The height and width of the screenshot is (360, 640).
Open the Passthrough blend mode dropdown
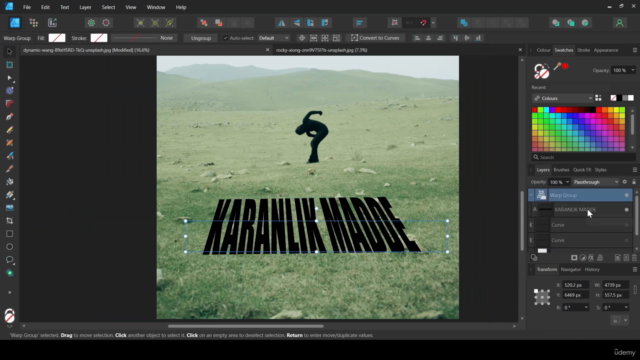[x=596, y=182]
